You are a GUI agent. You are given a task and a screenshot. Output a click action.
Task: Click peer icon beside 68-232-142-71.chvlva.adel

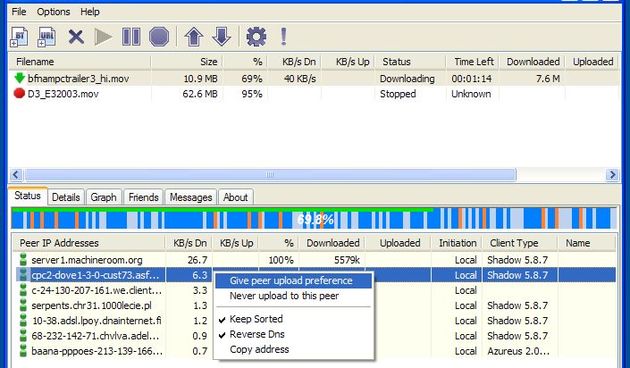[23, 335]
